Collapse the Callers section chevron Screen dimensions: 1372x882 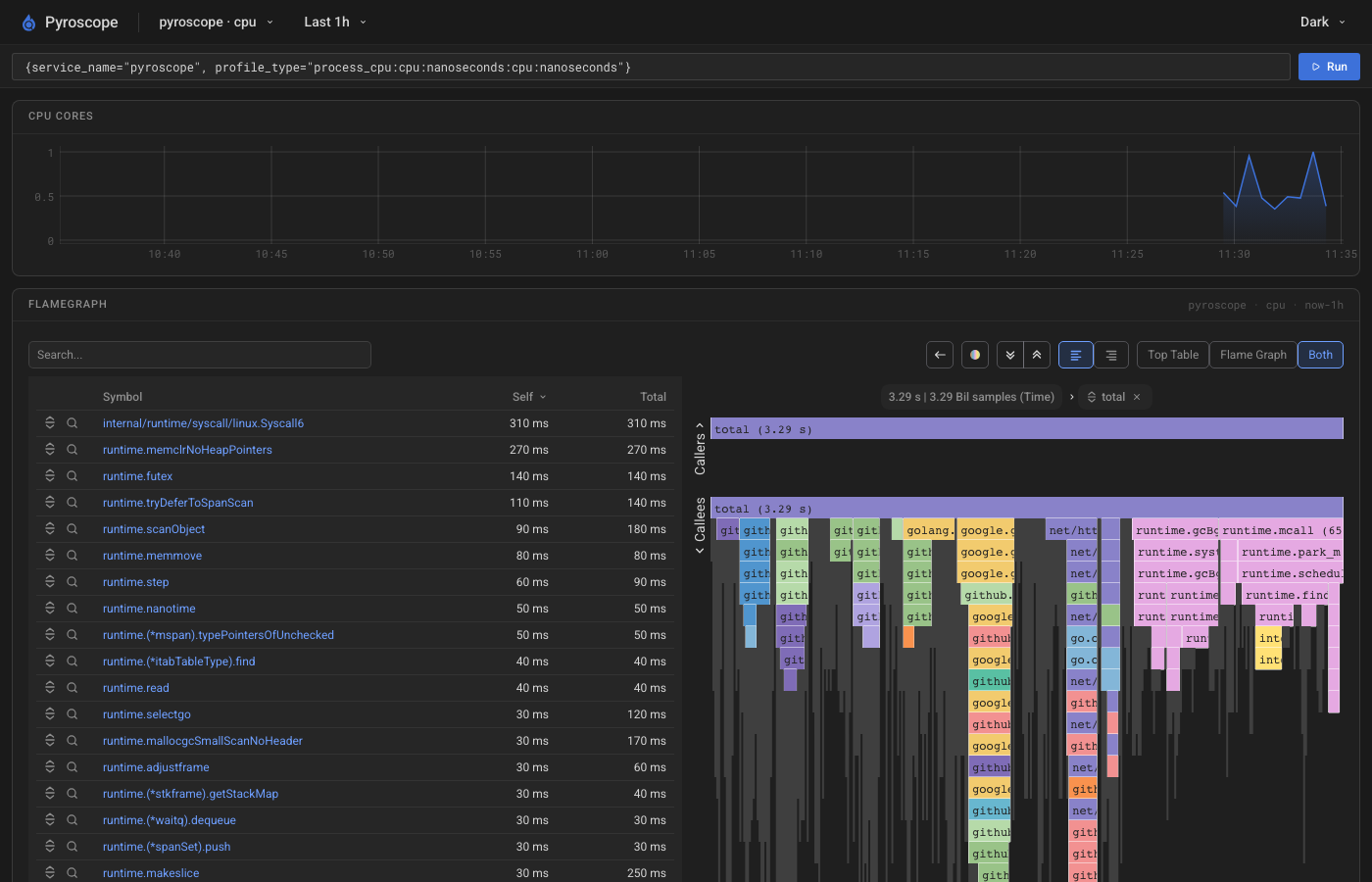click(x=700, y=426)
